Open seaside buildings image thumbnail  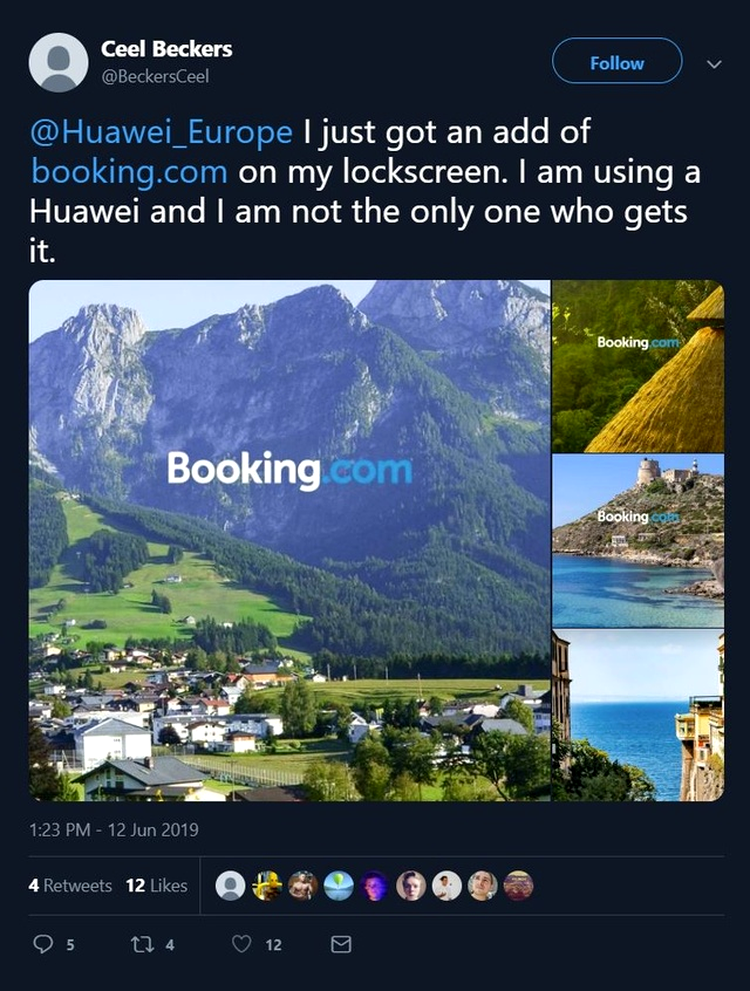pyautogui.click(x=638, y=715)
